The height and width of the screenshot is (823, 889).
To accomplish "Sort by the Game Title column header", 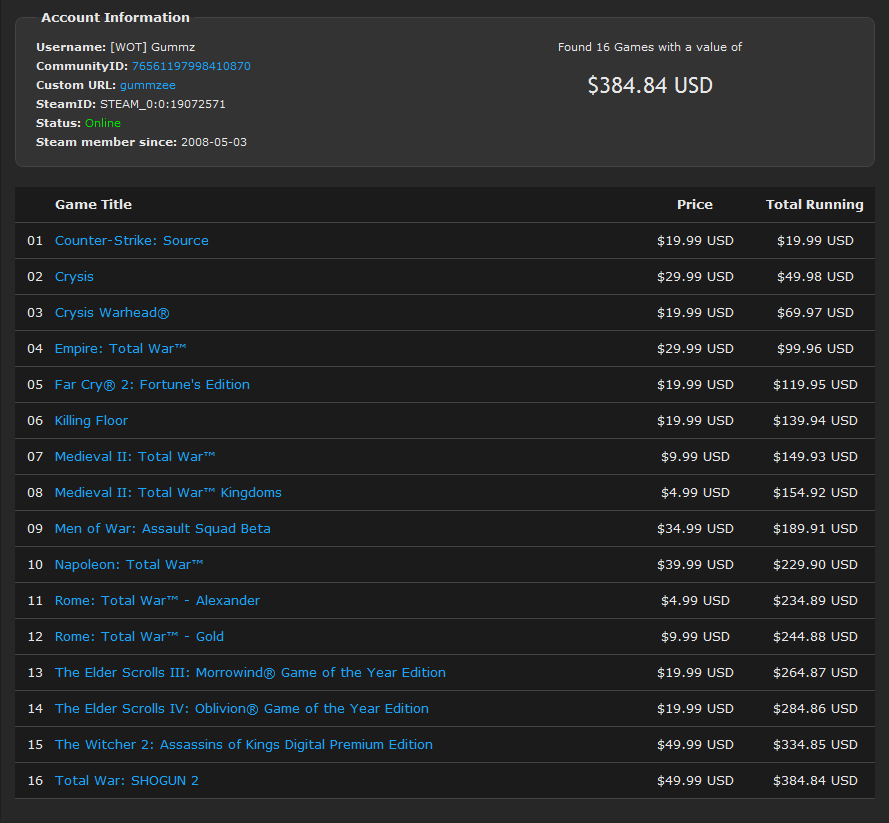I will (93, 204).
